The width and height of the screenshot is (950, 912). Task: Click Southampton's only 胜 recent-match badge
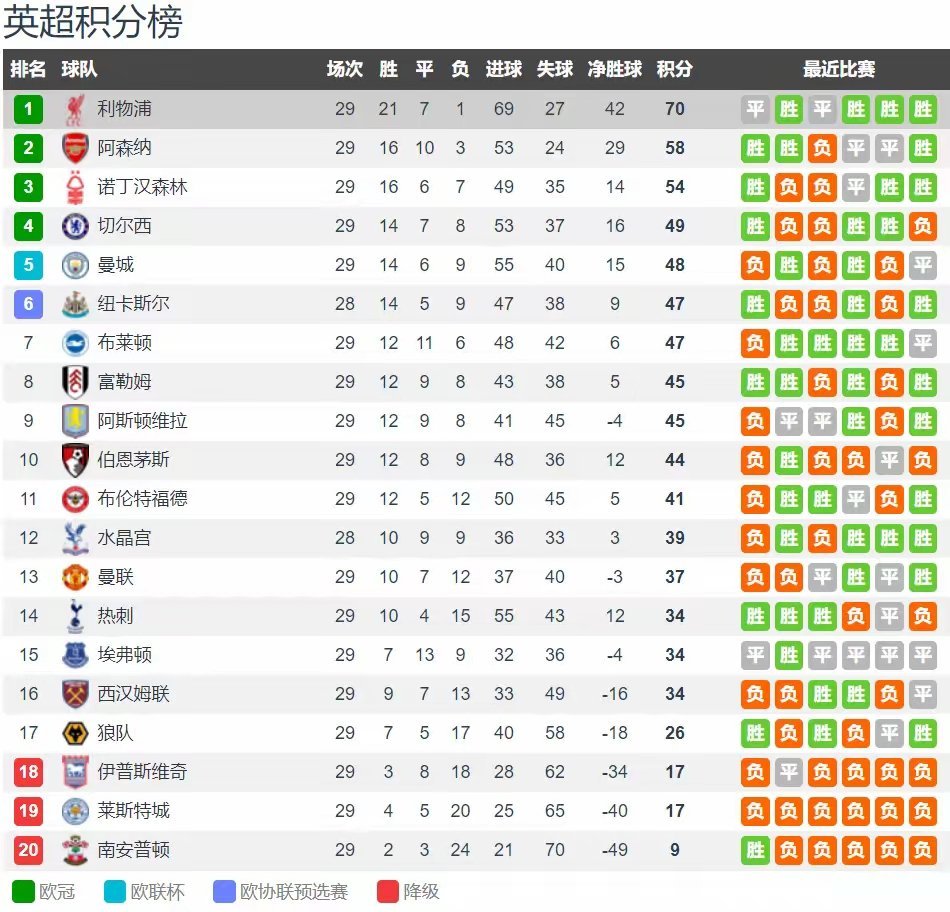[755, 850]
